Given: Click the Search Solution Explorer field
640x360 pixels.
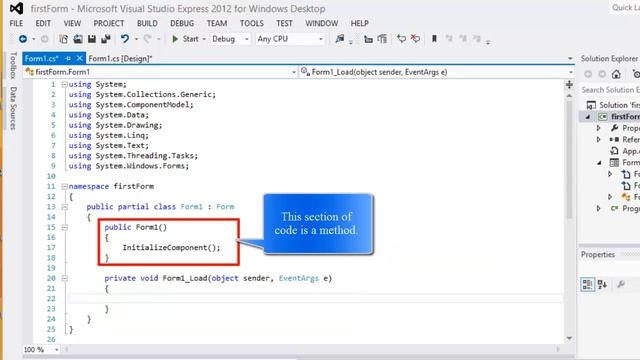Looking at the screenshot, I should [610, 90].
